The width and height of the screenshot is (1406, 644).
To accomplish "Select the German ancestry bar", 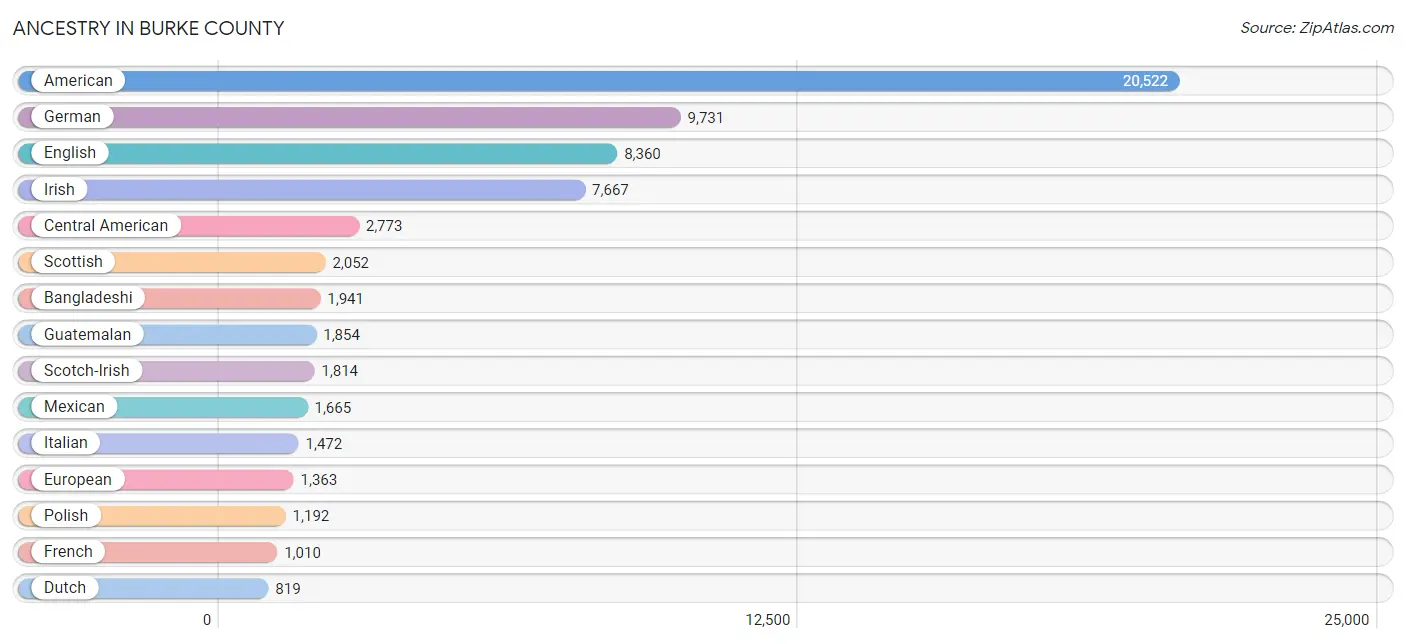I will pyautogui.click(x=349, y=117).
